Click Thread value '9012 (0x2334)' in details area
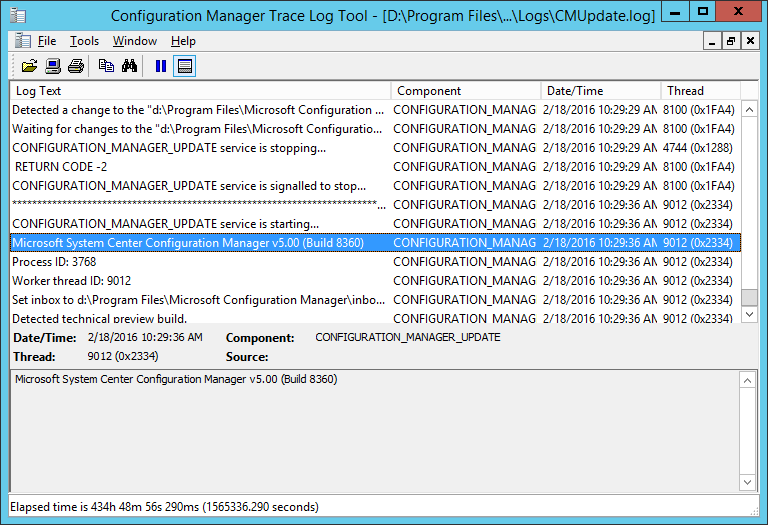Screen dimensions: 768x525 123,356
